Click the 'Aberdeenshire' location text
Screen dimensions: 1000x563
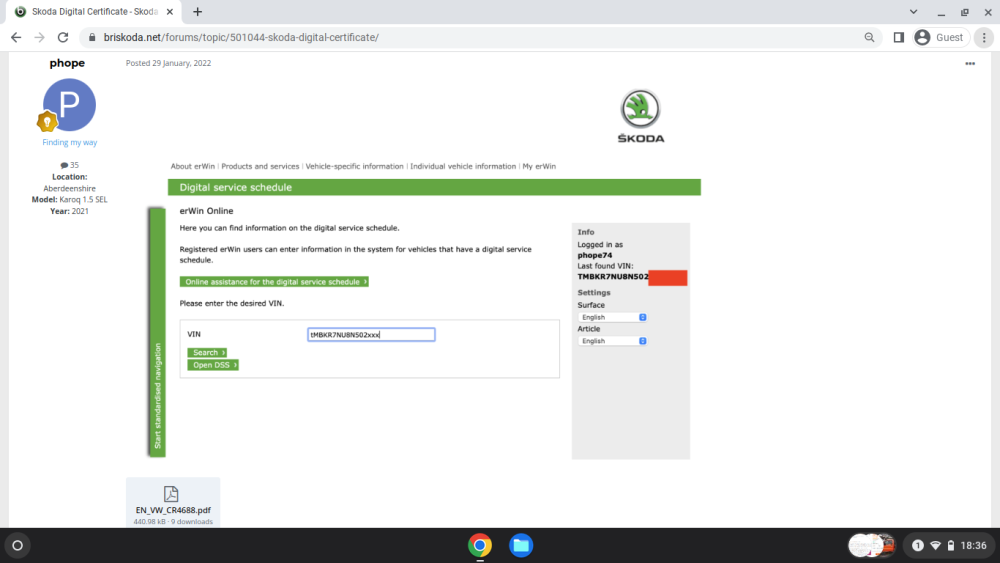(70, 189)
